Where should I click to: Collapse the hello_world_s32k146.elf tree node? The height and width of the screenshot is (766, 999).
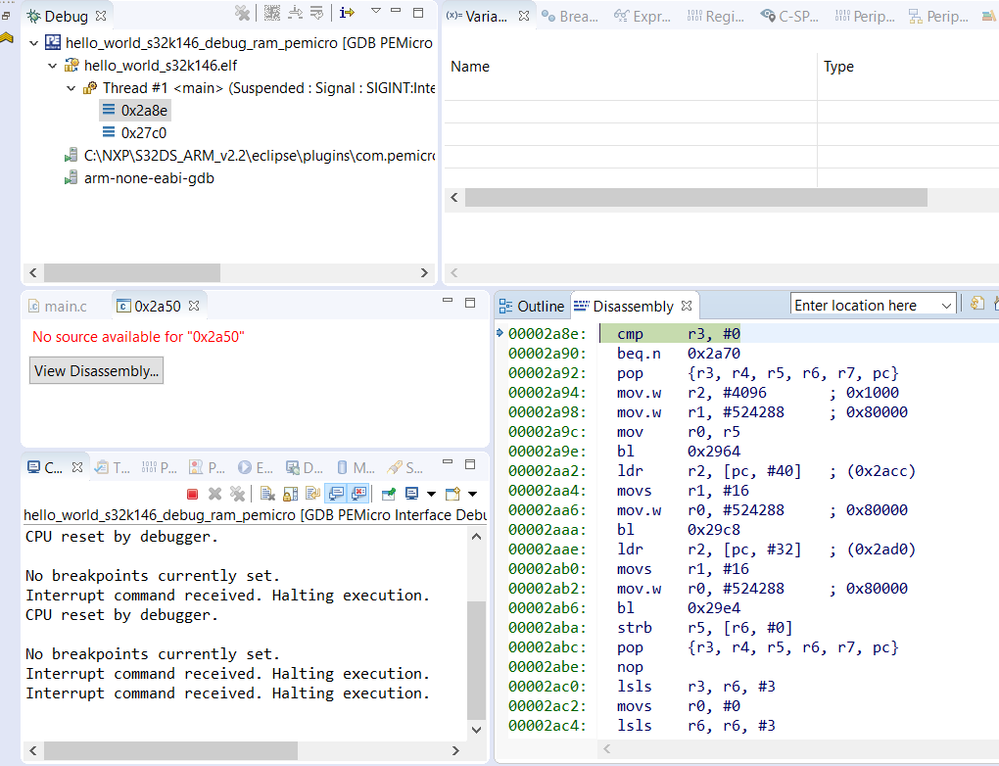point(53,65)
